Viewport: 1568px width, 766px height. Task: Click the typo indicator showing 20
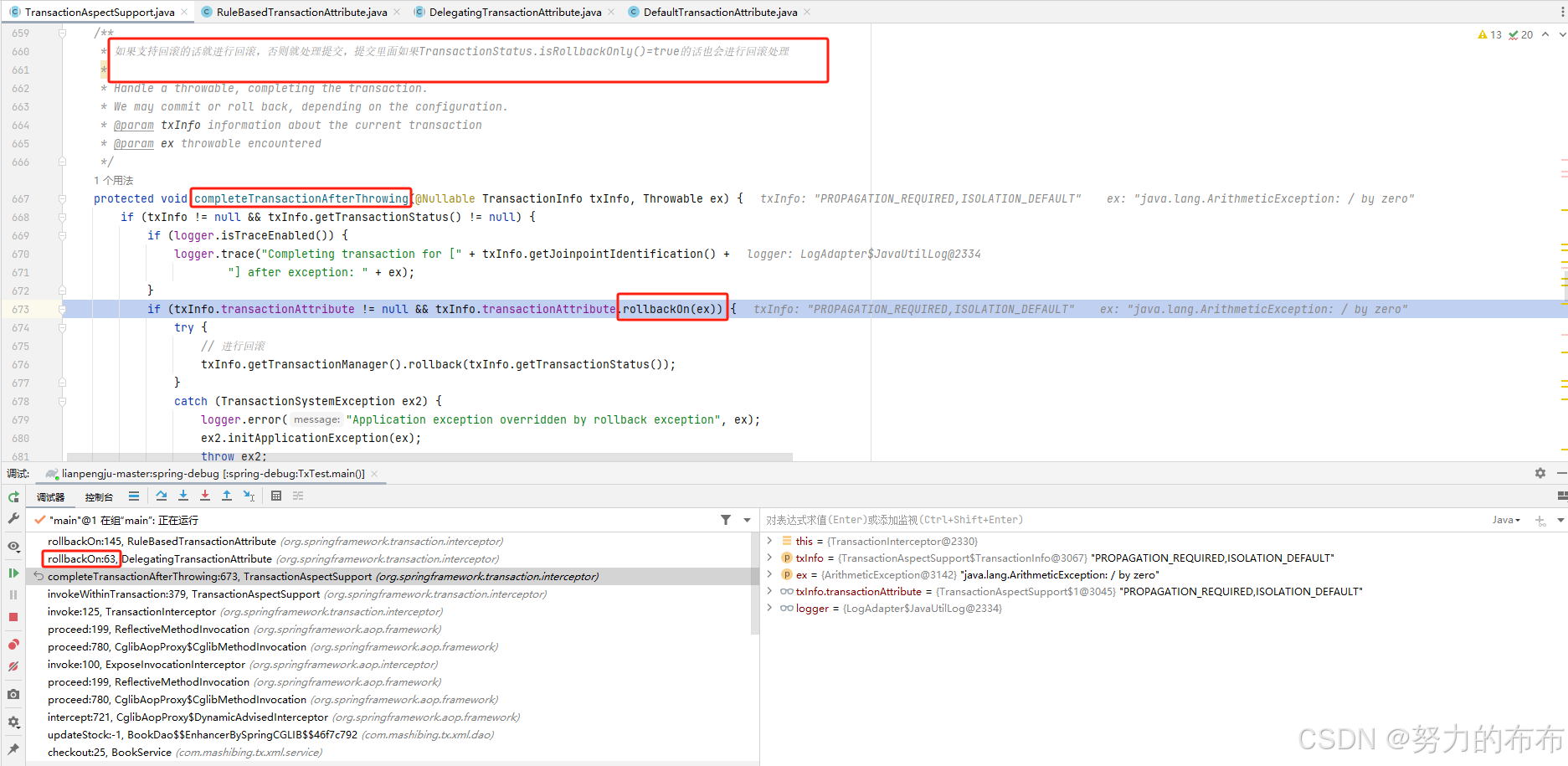click(x=1521, y=34)
